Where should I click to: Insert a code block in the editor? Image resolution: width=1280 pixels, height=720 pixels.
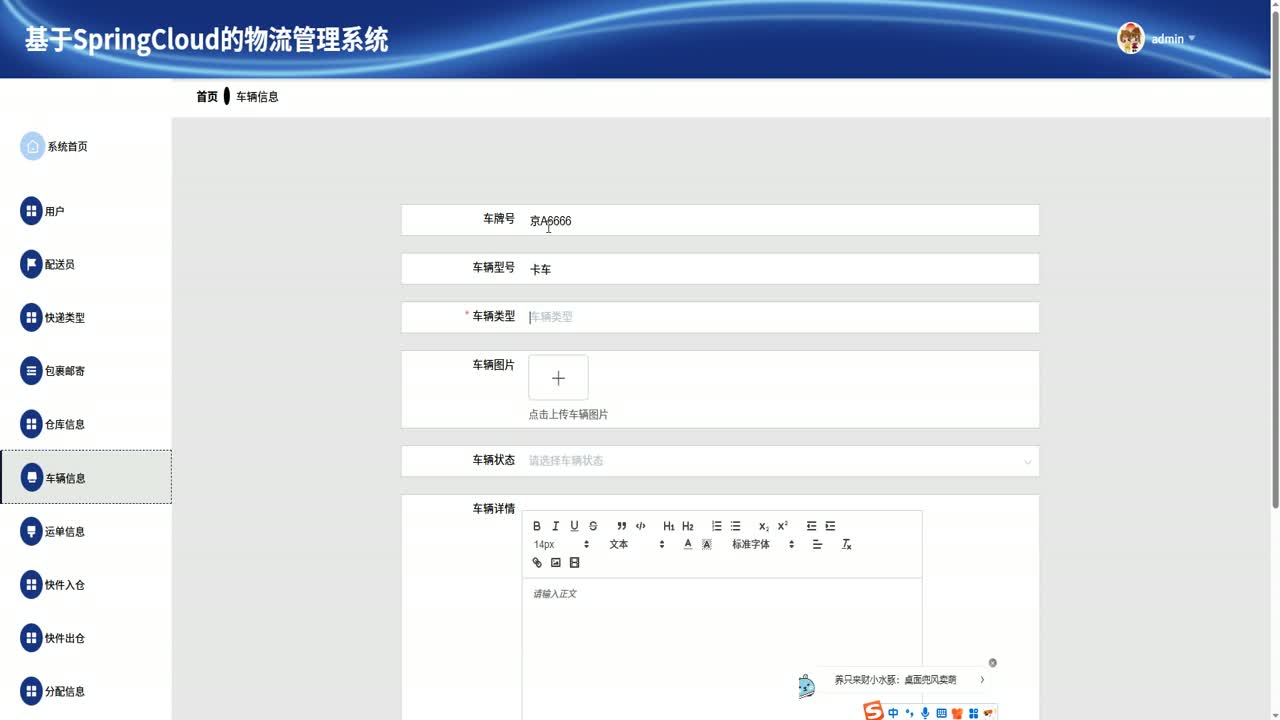point(641,526)
